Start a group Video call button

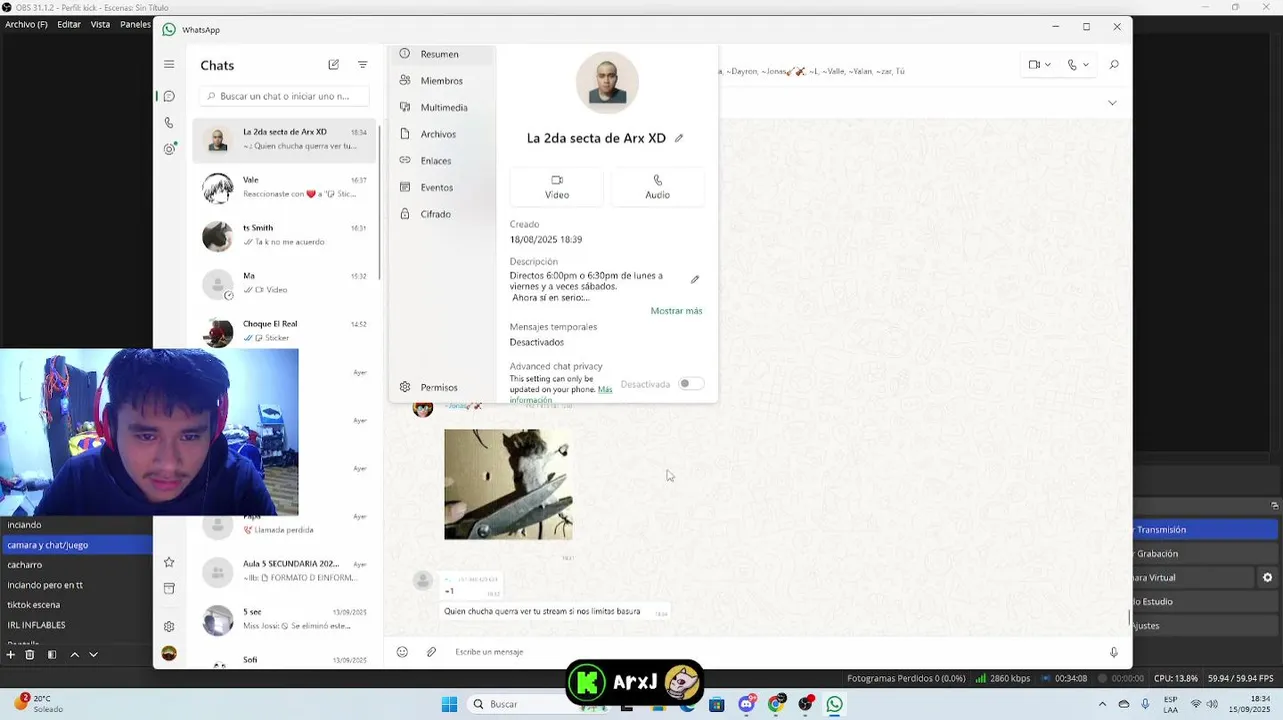(x=557, y=187)
